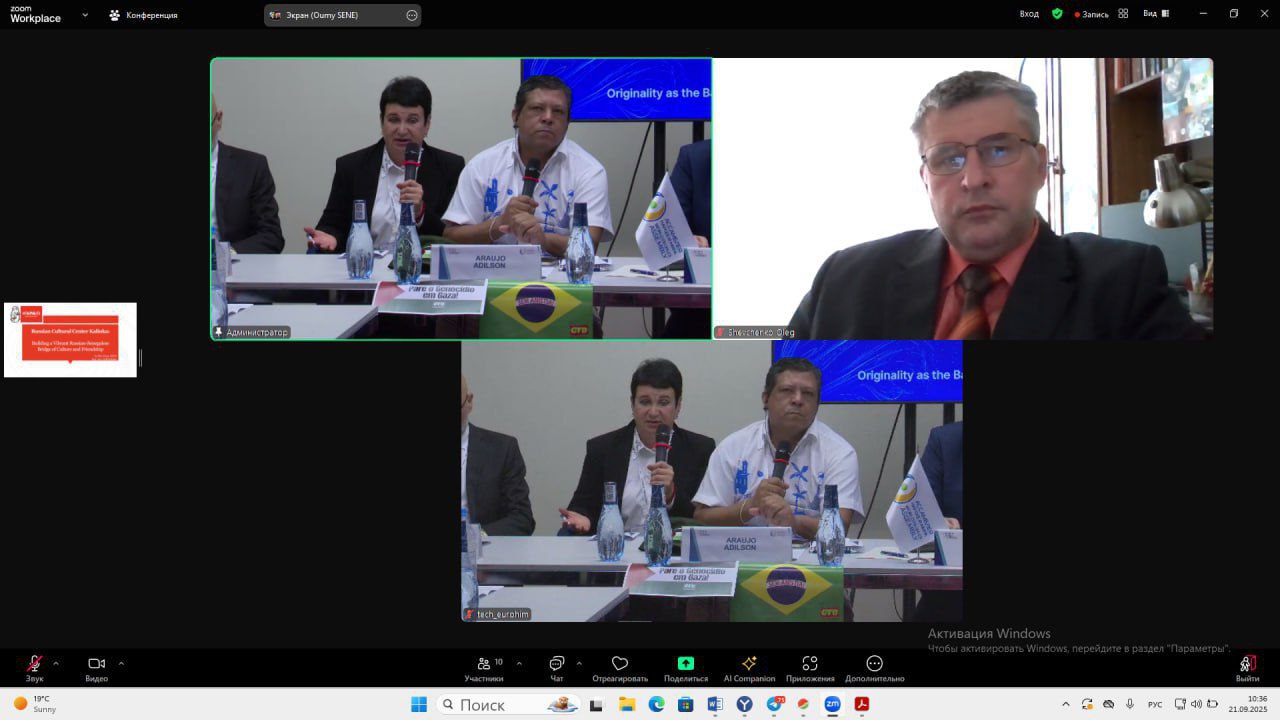
Task: Expand audio options arrow next to Звук
Action: (x=56, y=663)
